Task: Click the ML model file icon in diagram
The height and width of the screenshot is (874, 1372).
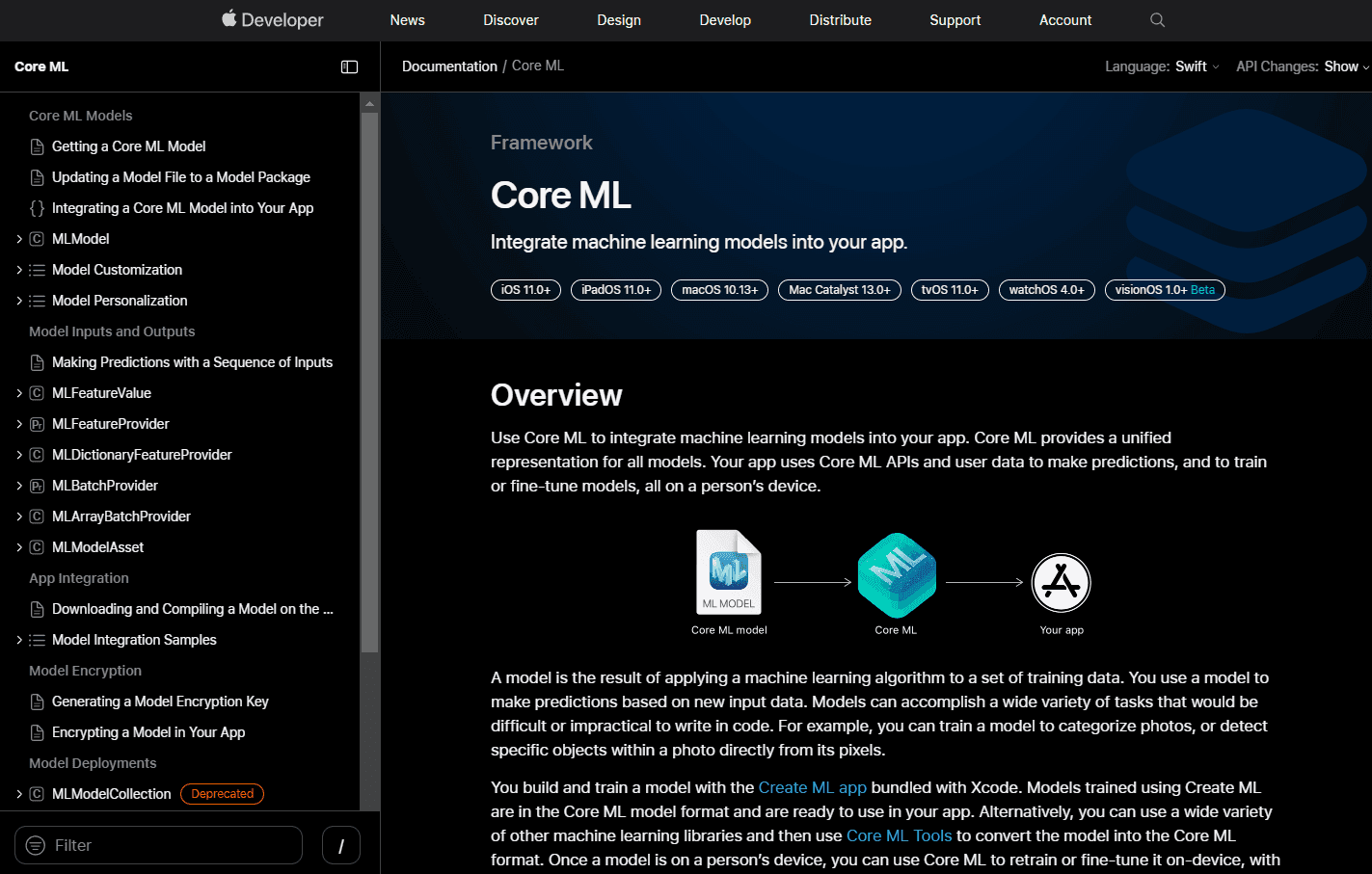Action: 729,571
